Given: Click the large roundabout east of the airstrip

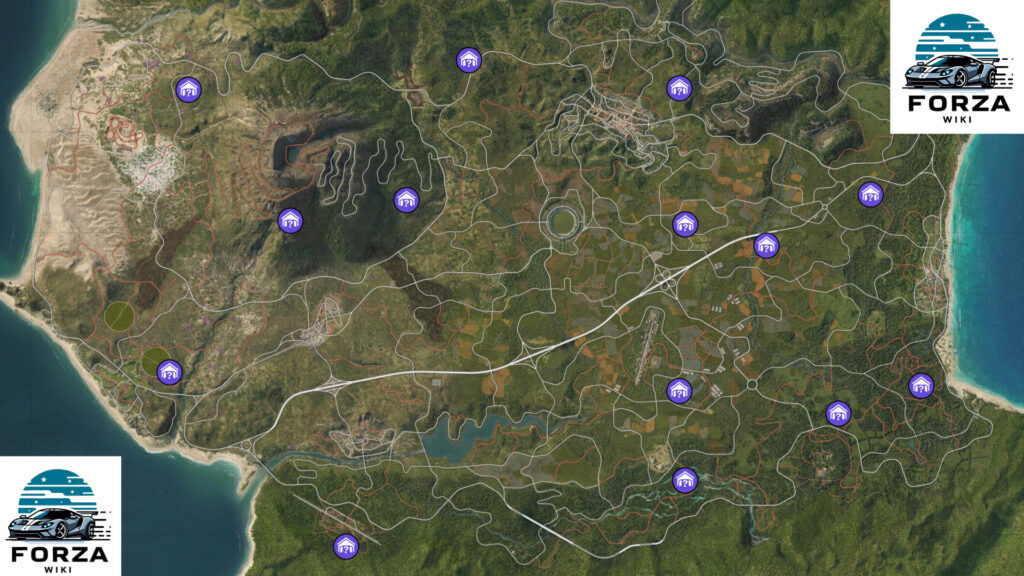Looking at the screenshot, I should (x=752, y=385).
